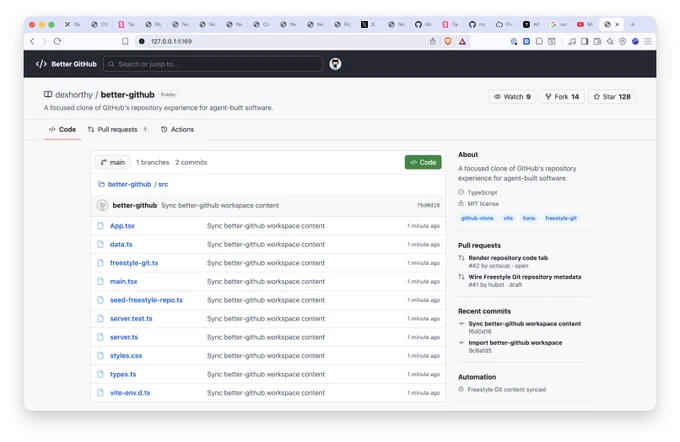Click the commit icon beside Sync better-github
The height and width of the screenshot is (442, 680).
point(461,324)
